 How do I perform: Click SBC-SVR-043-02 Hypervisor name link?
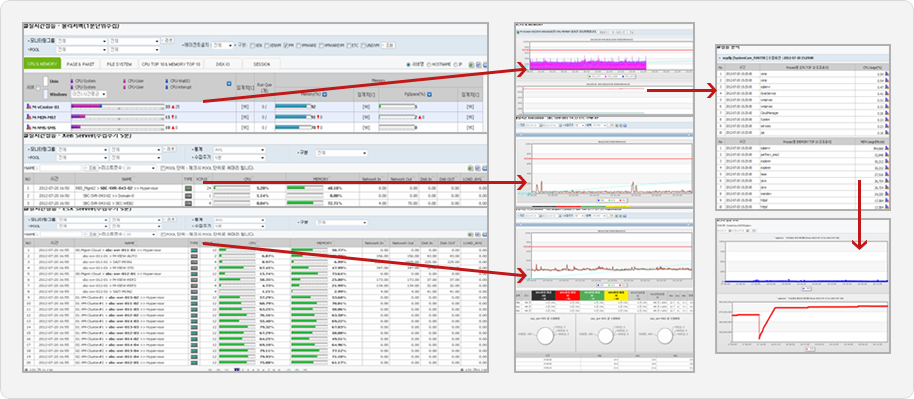coord(117,188)
